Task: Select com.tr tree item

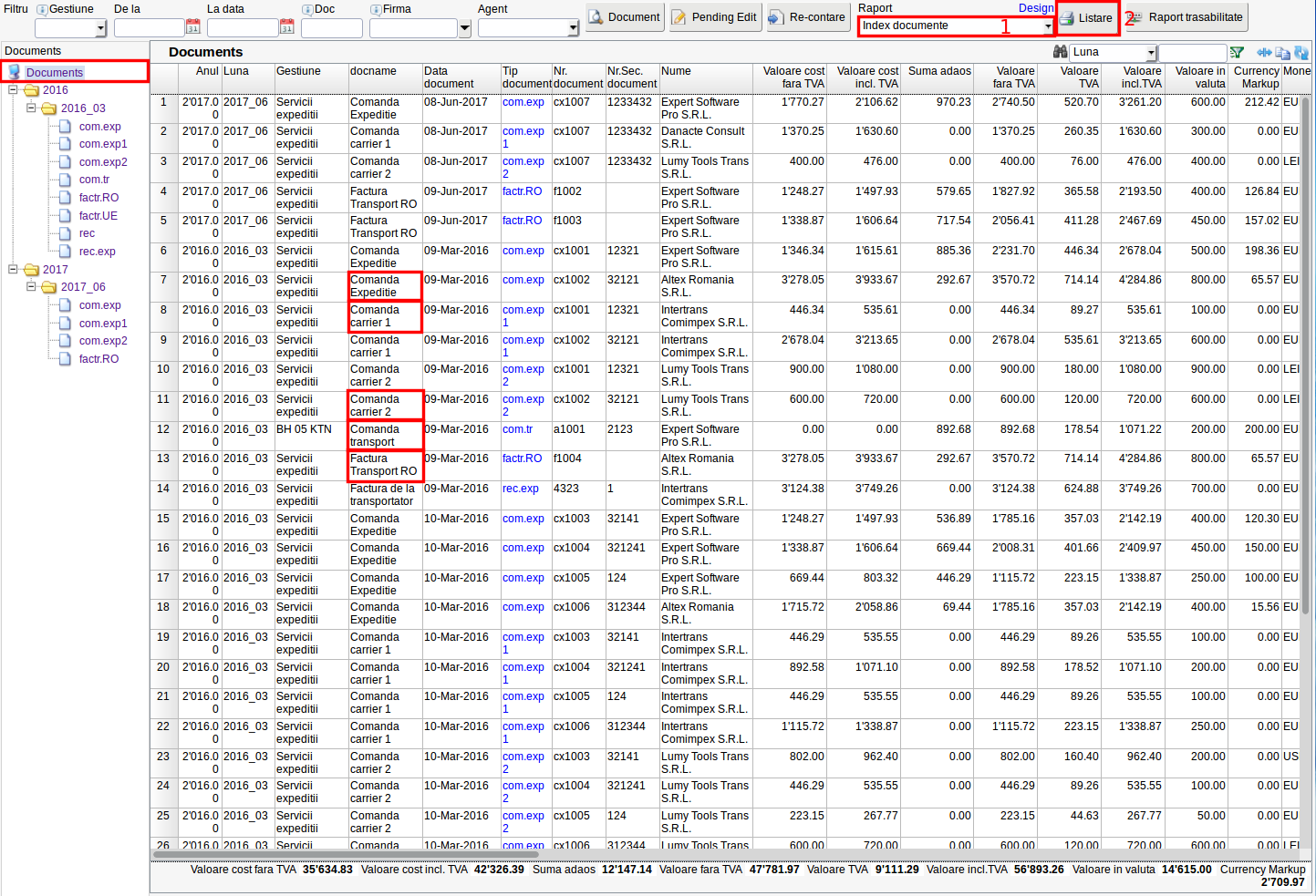Action: (94, 180)
